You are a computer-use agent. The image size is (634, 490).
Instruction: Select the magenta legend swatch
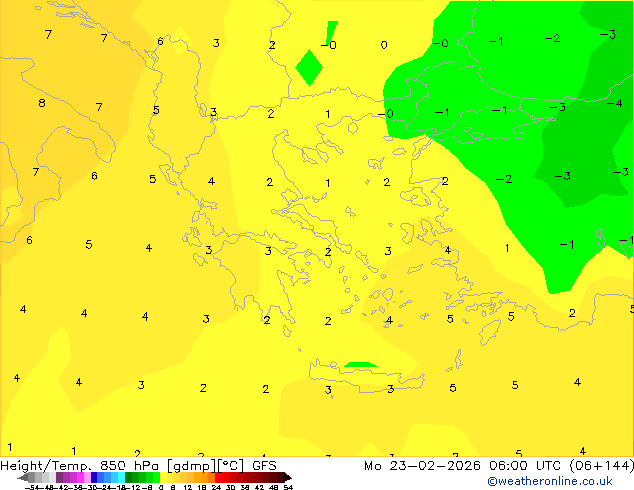(80, 477)
